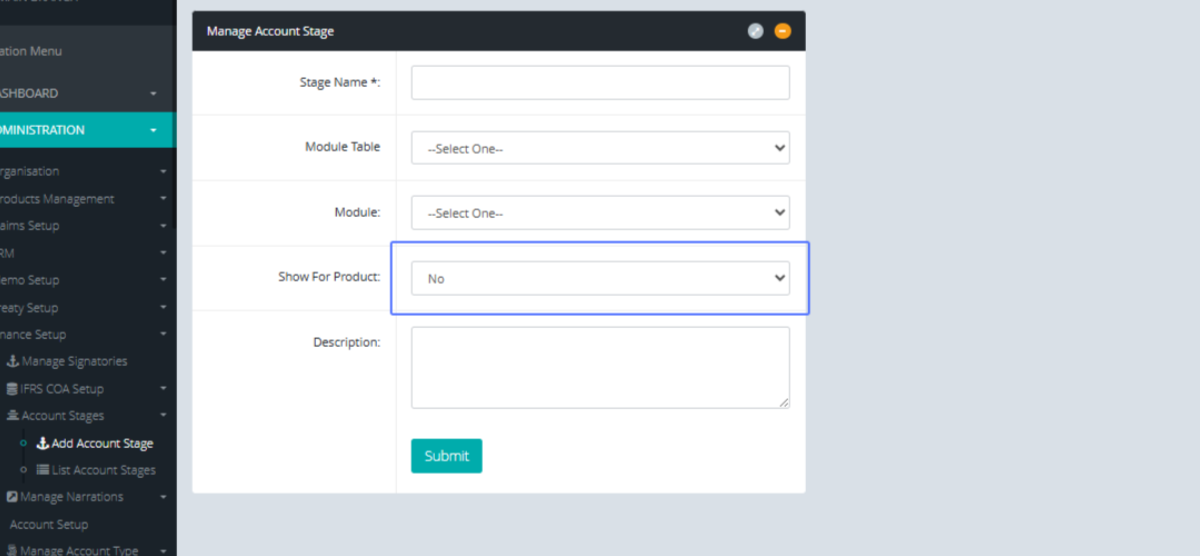
Task: Expand the Products Management submenu arrow
Action: point(163,199)
